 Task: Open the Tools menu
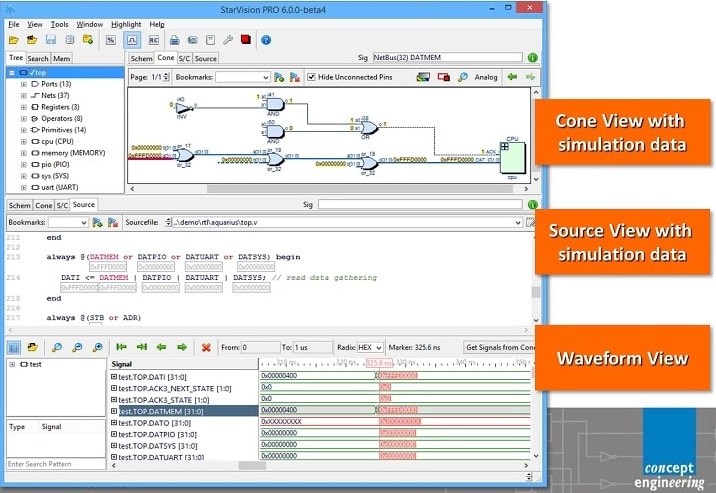[59, 24]
